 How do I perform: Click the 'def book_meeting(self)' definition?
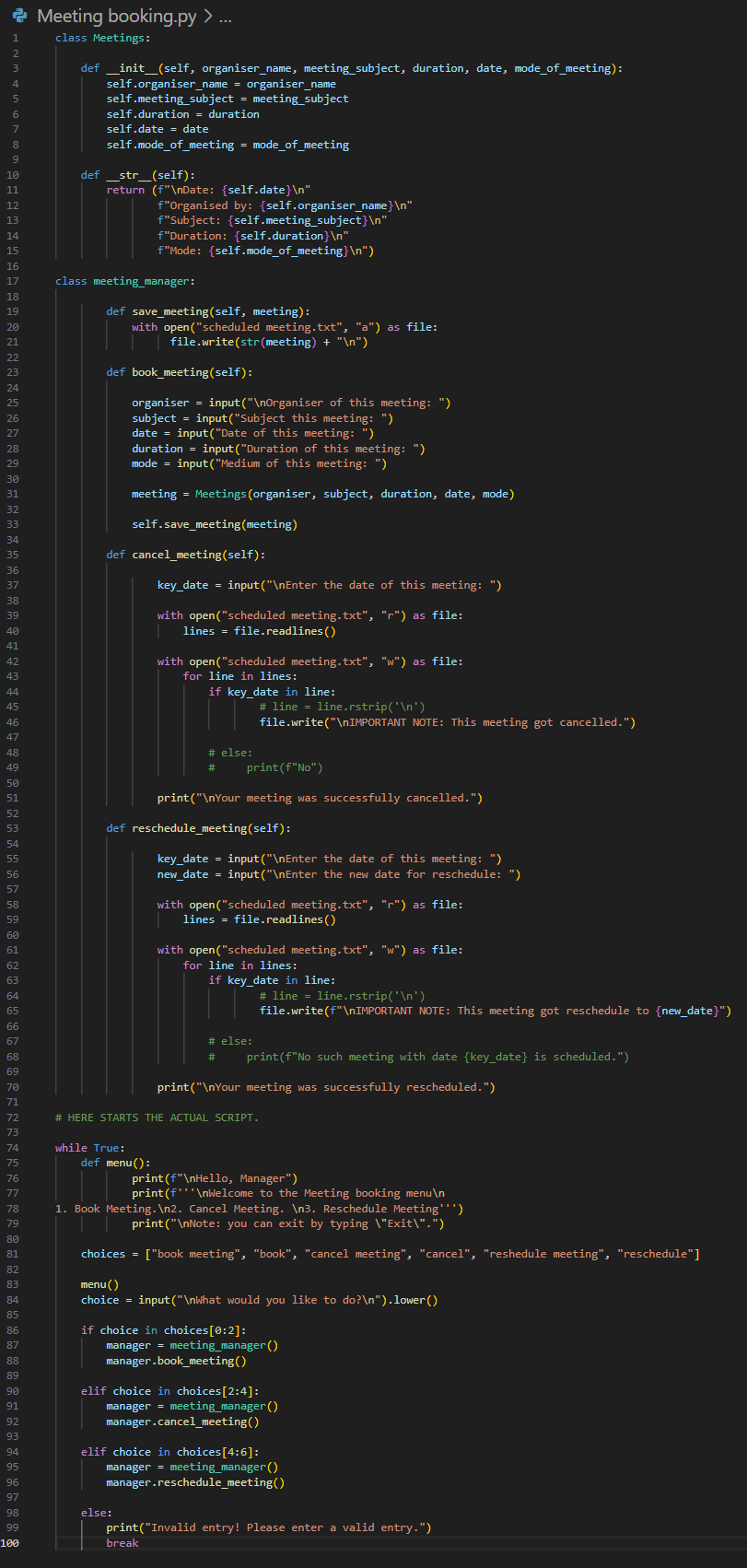(x=179, y=372)
